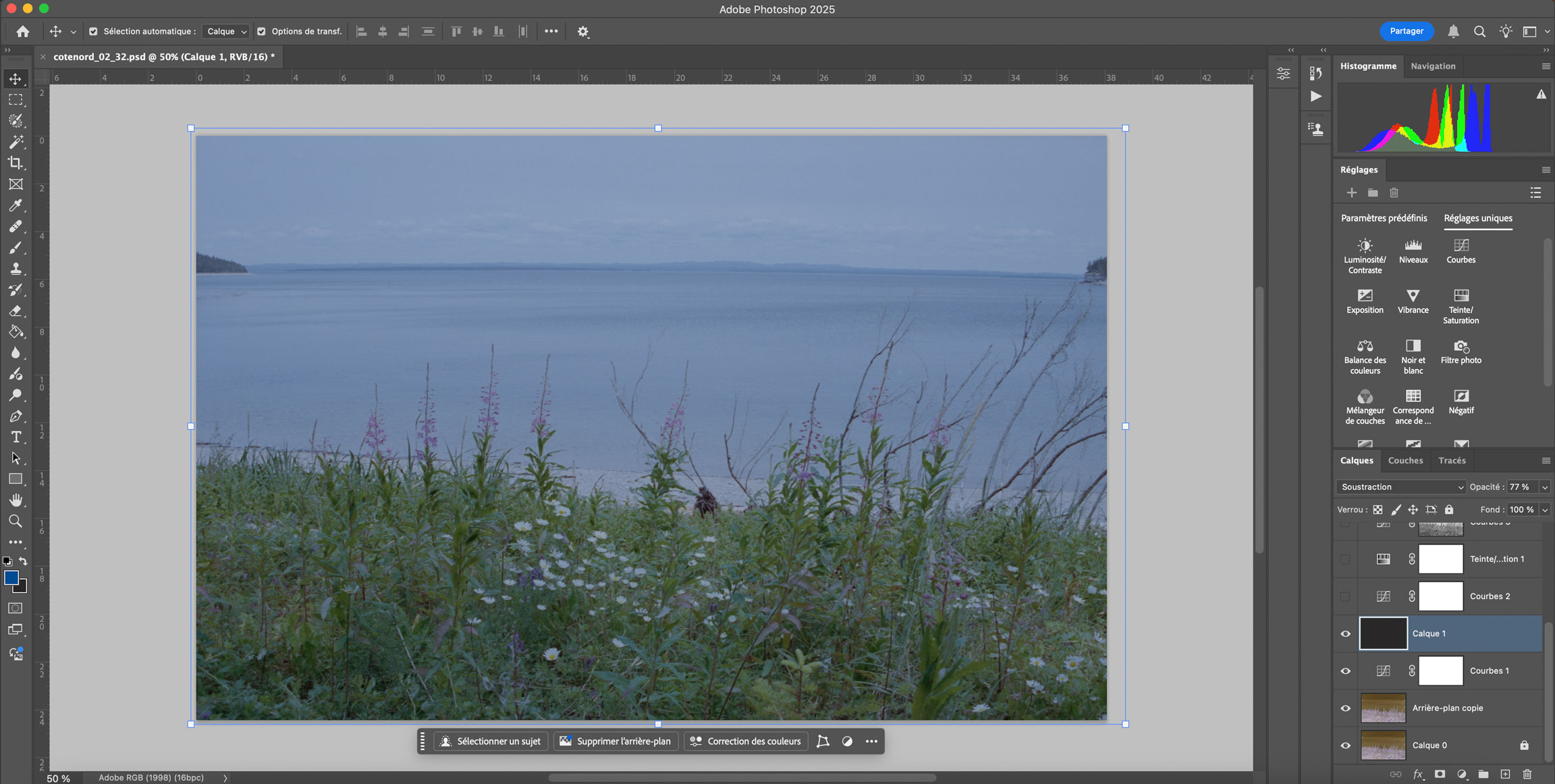
Task: Uncheck Sélection automatique checkbox
Action: tap(93, 32)
